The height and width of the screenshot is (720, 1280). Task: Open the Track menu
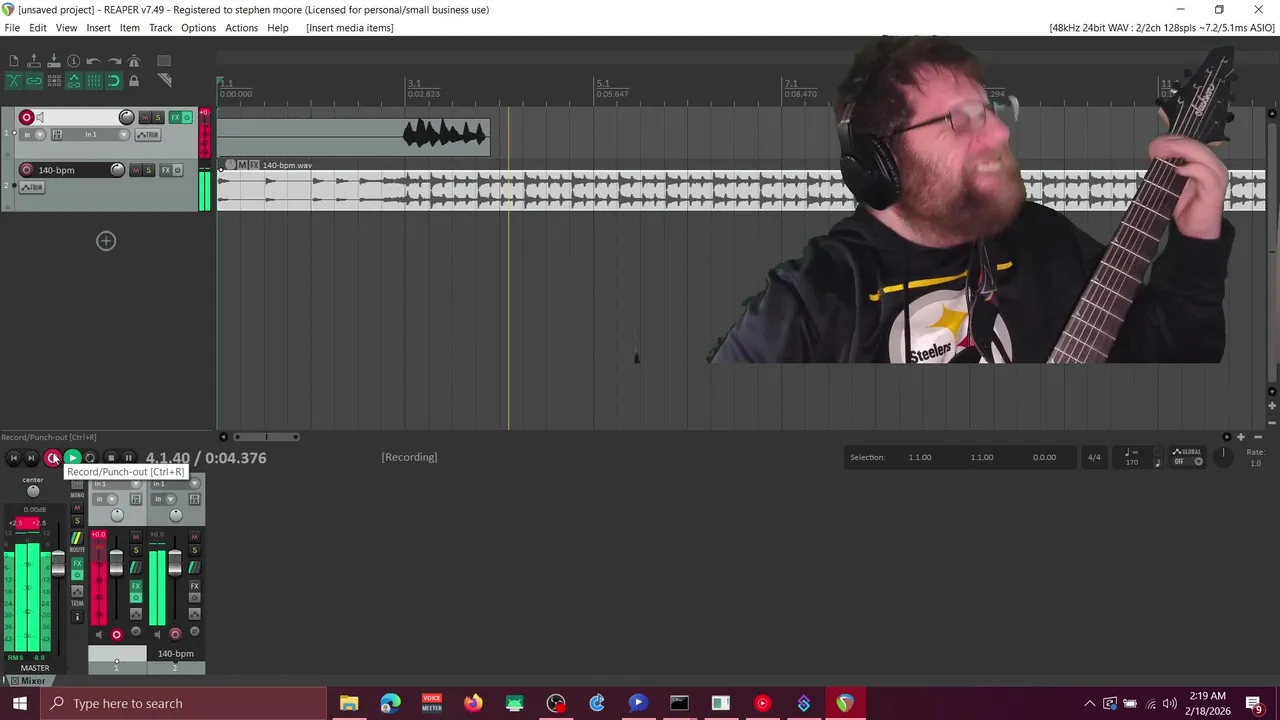(x=161, y=28)
